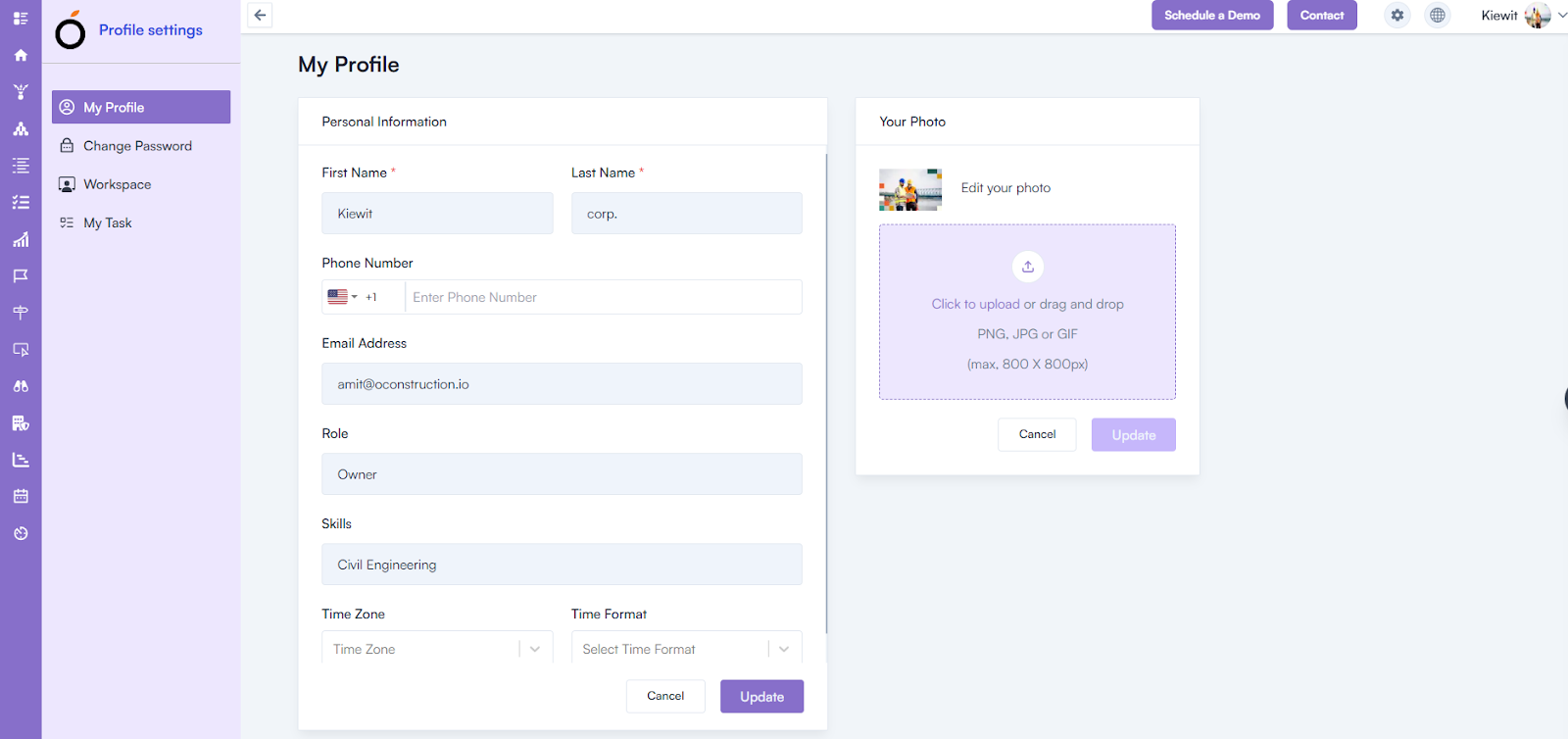Screen dimensions: 1568x739
Task: Select My Profile menu item
Action: (141, 107)
